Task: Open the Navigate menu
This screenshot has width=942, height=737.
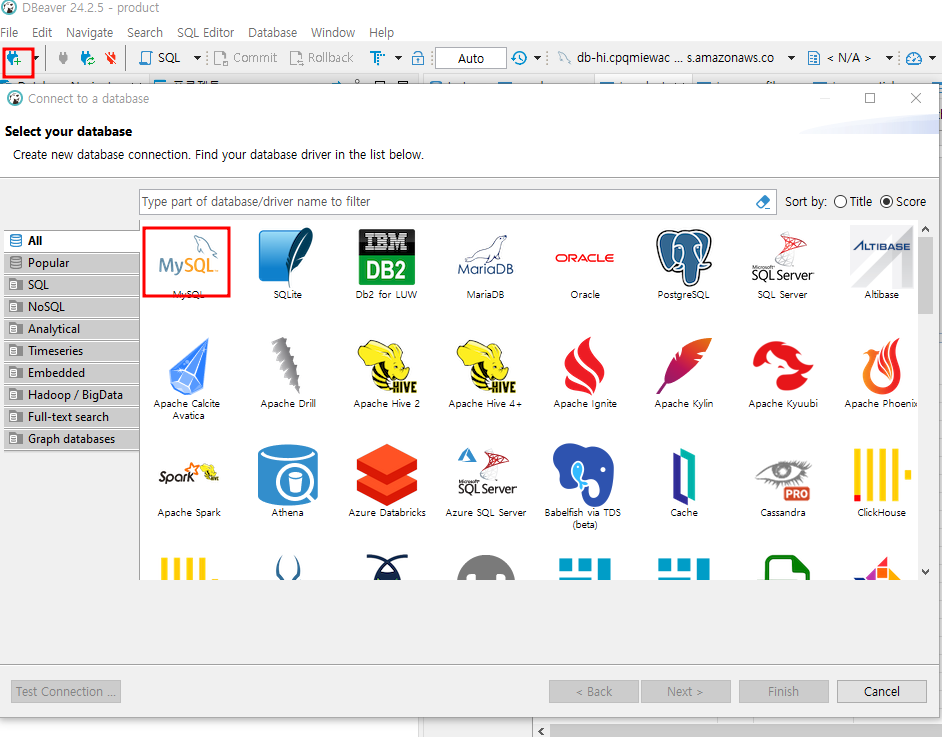Action: click(90, 32)
